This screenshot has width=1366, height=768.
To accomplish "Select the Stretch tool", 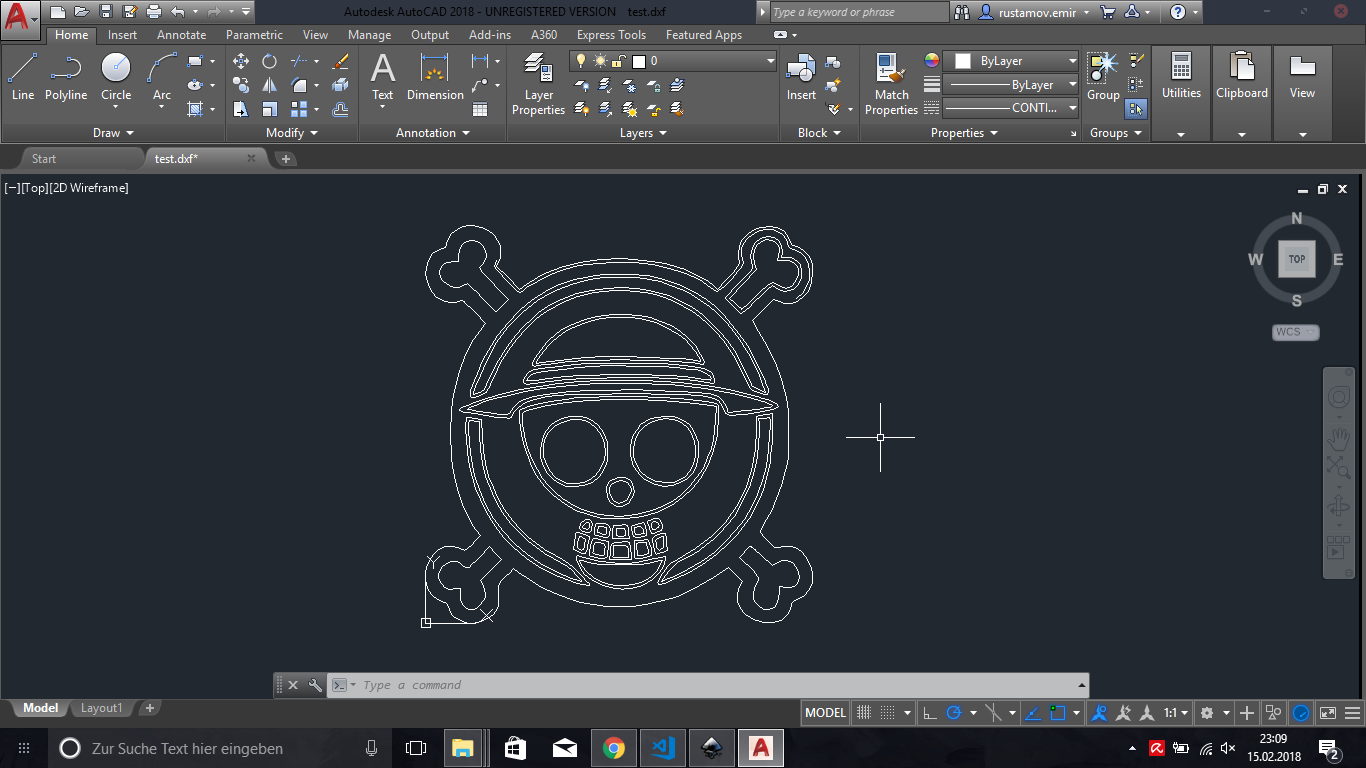I will click(241, 109).
